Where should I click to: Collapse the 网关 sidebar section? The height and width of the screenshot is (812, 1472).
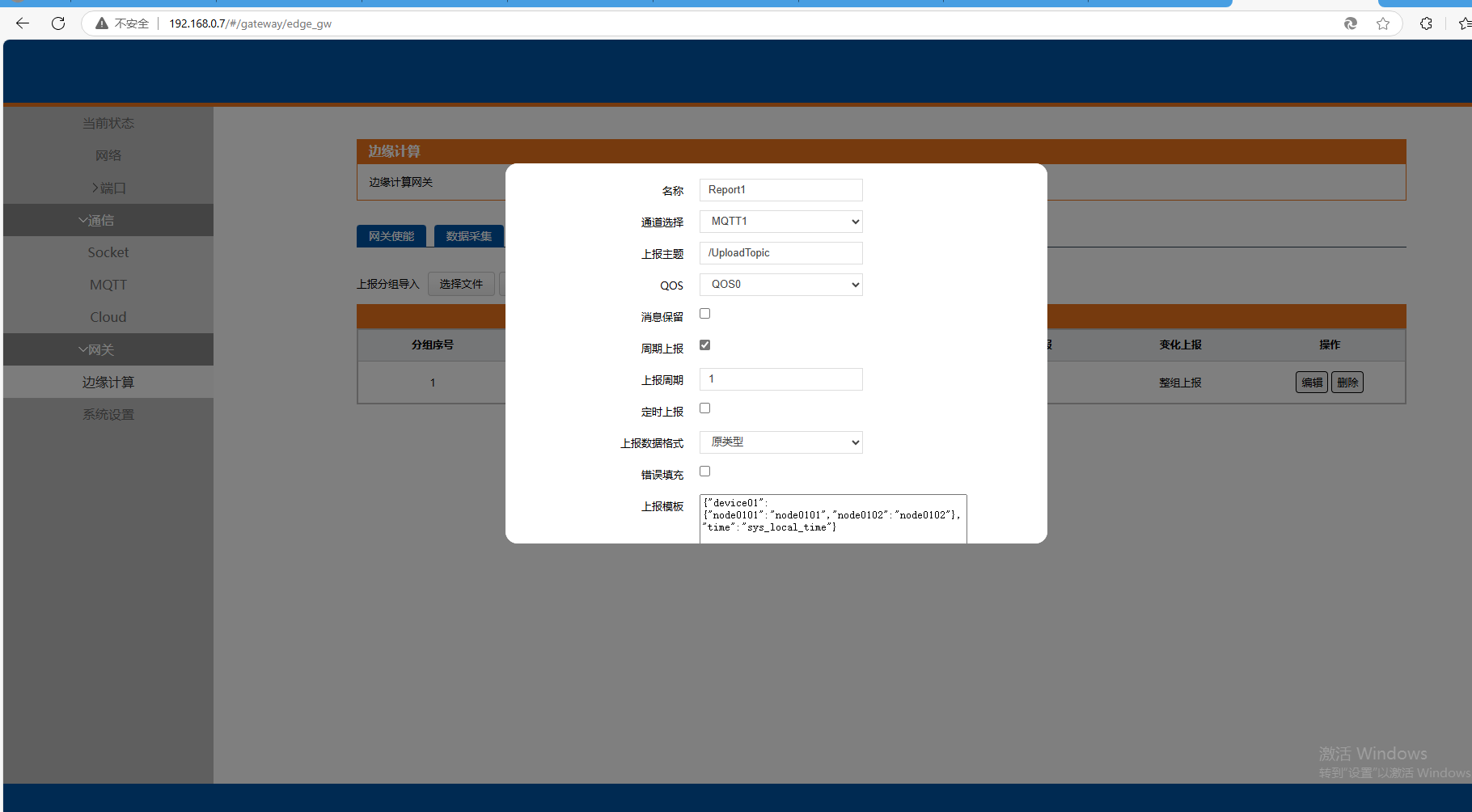[108, 349]
